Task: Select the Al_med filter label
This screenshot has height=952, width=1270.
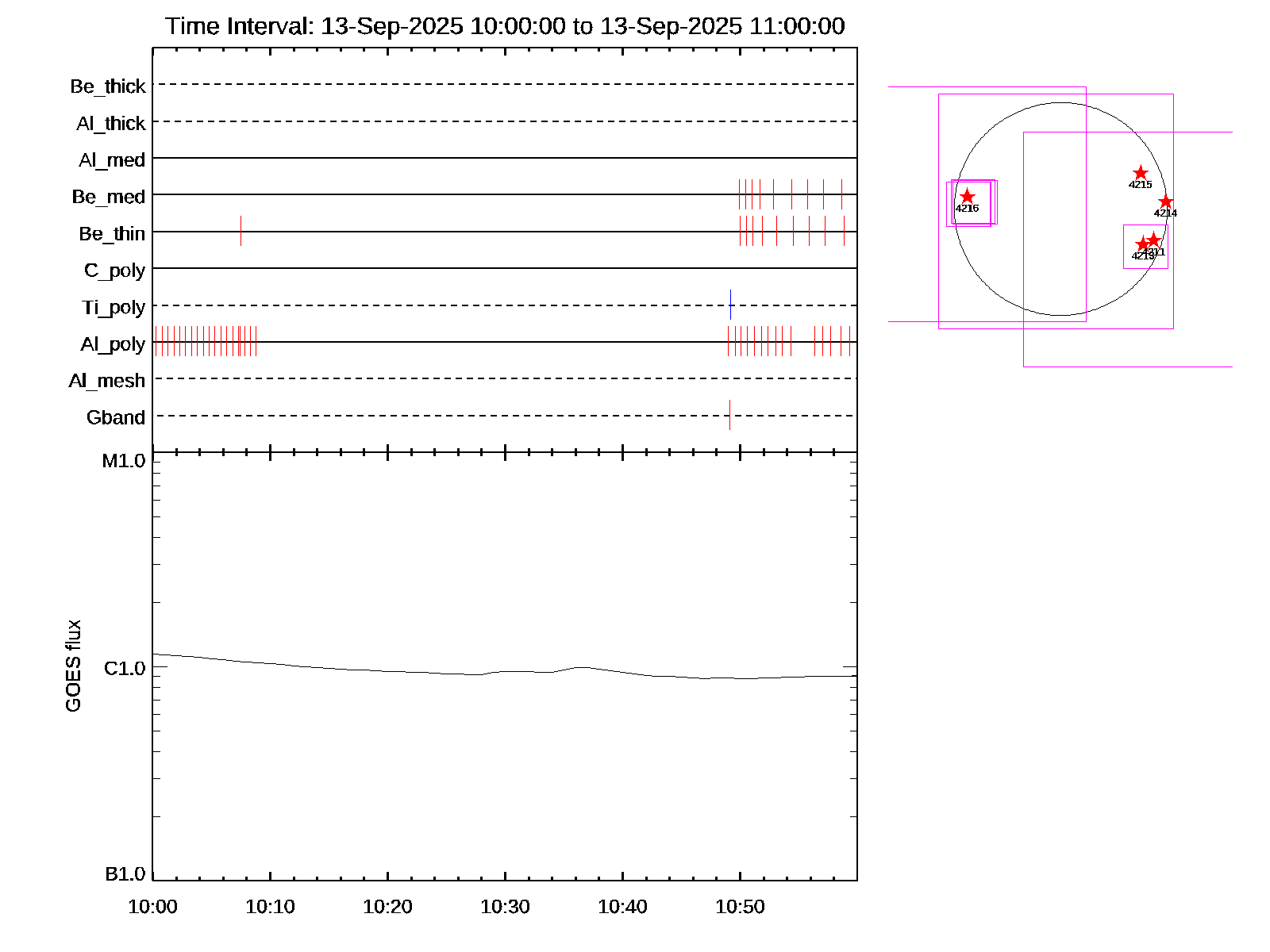Action: (x=112, y=160)
